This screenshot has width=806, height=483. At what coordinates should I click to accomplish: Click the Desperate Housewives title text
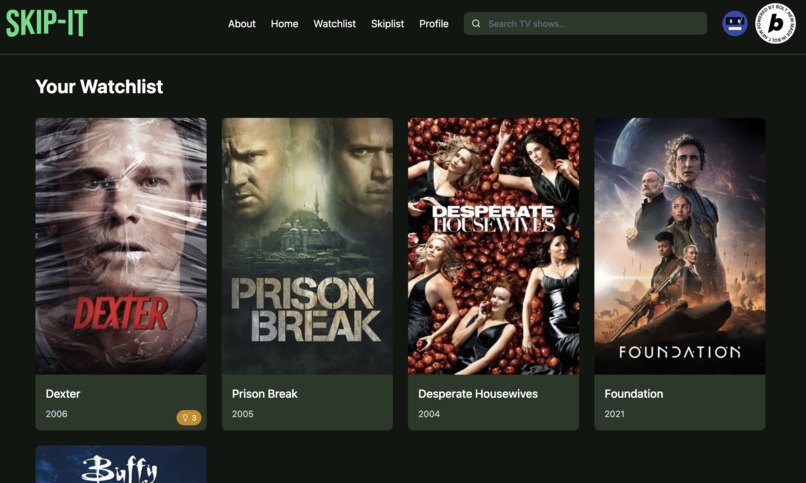pos(478,394)
